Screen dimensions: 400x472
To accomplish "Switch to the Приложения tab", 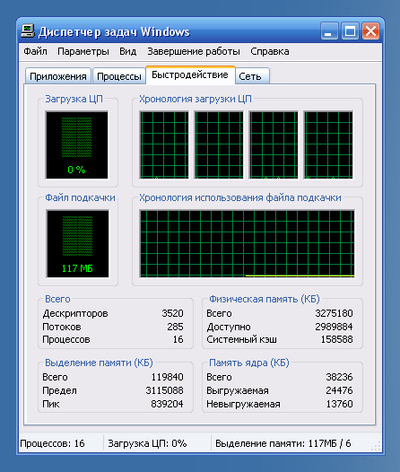I will [58, 76].
